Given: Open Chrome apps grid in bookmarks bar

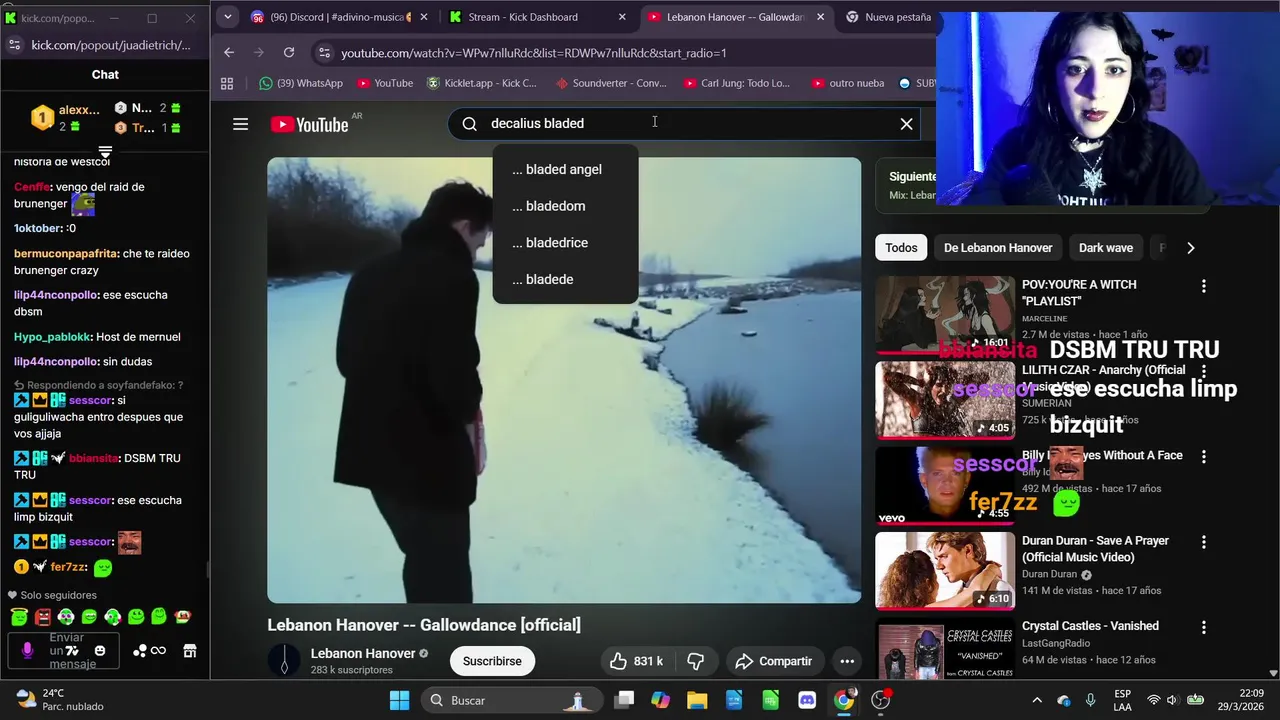Looking at the screenshot, I should click(x=227, y=83).
